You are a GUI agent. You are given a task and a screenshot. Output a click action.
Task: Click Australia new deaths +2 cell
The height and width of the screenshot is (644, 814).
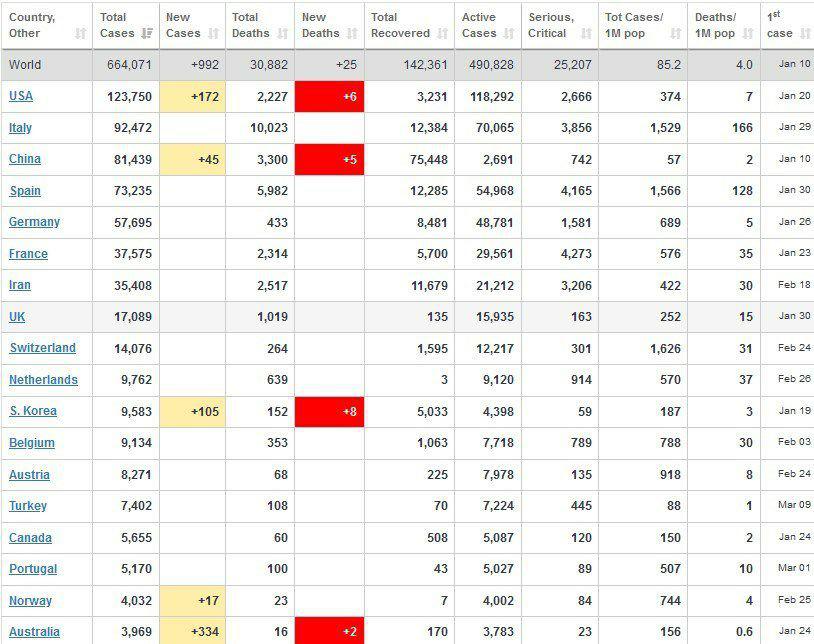click(x=330, y=631)
